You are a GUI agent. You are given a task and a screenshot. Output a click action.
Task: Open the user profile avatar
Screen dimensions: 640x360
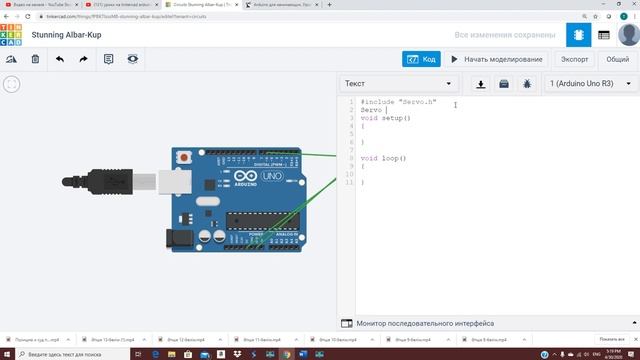pos(629,35)
